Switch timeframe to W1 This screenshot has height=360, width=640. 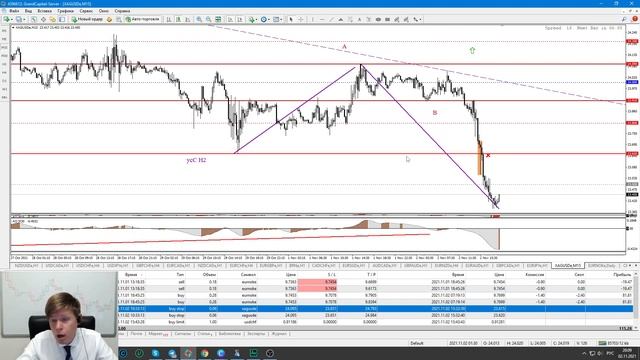click(4, 89)
